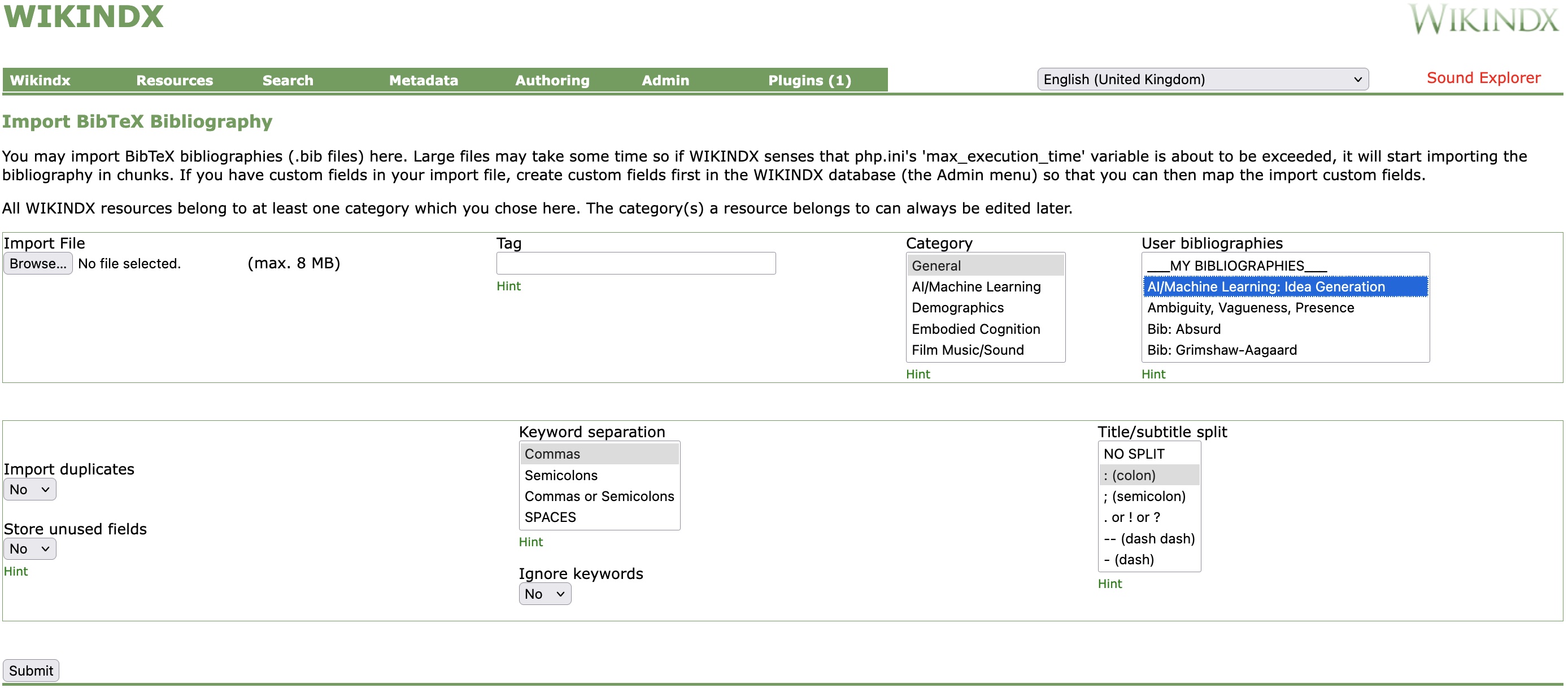Open the Plugins (1) menu
This screenshot has width=1568, height=688.
click(x=809, y=80)
